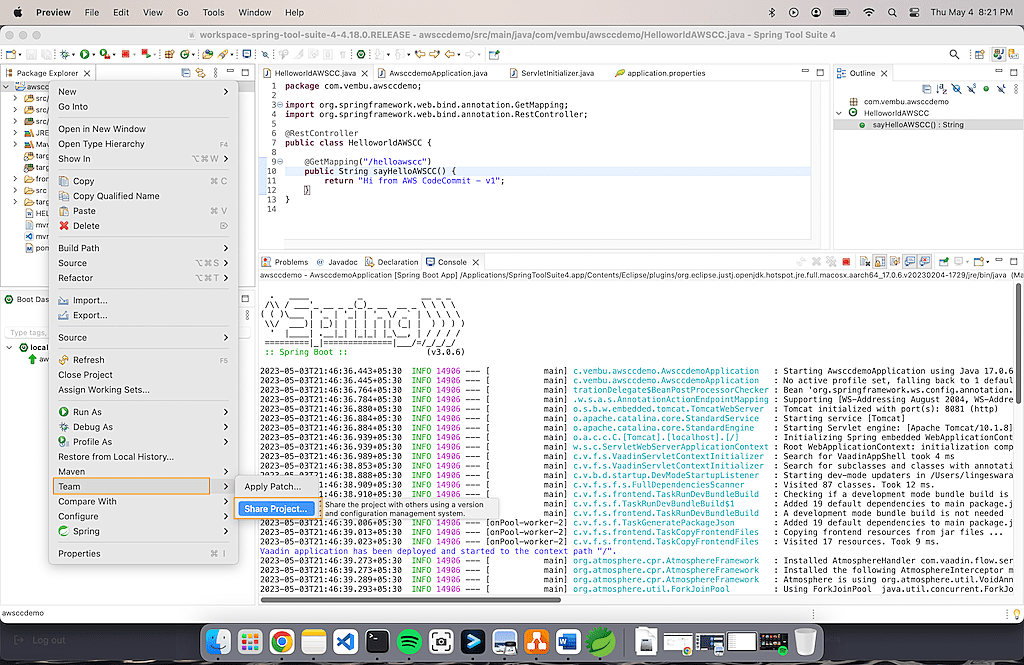Click the green Run button in toolbar
Viewport: 1024px width, 665px height.
(84, 54)
